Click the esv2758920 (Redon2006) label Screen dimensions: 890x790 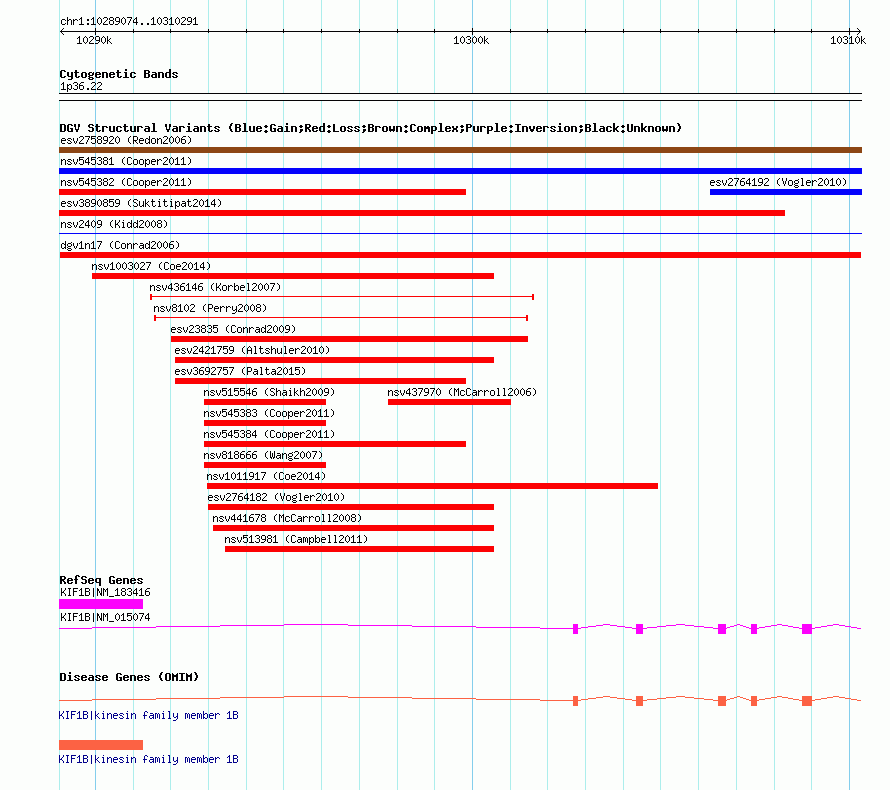click(126, 140)
